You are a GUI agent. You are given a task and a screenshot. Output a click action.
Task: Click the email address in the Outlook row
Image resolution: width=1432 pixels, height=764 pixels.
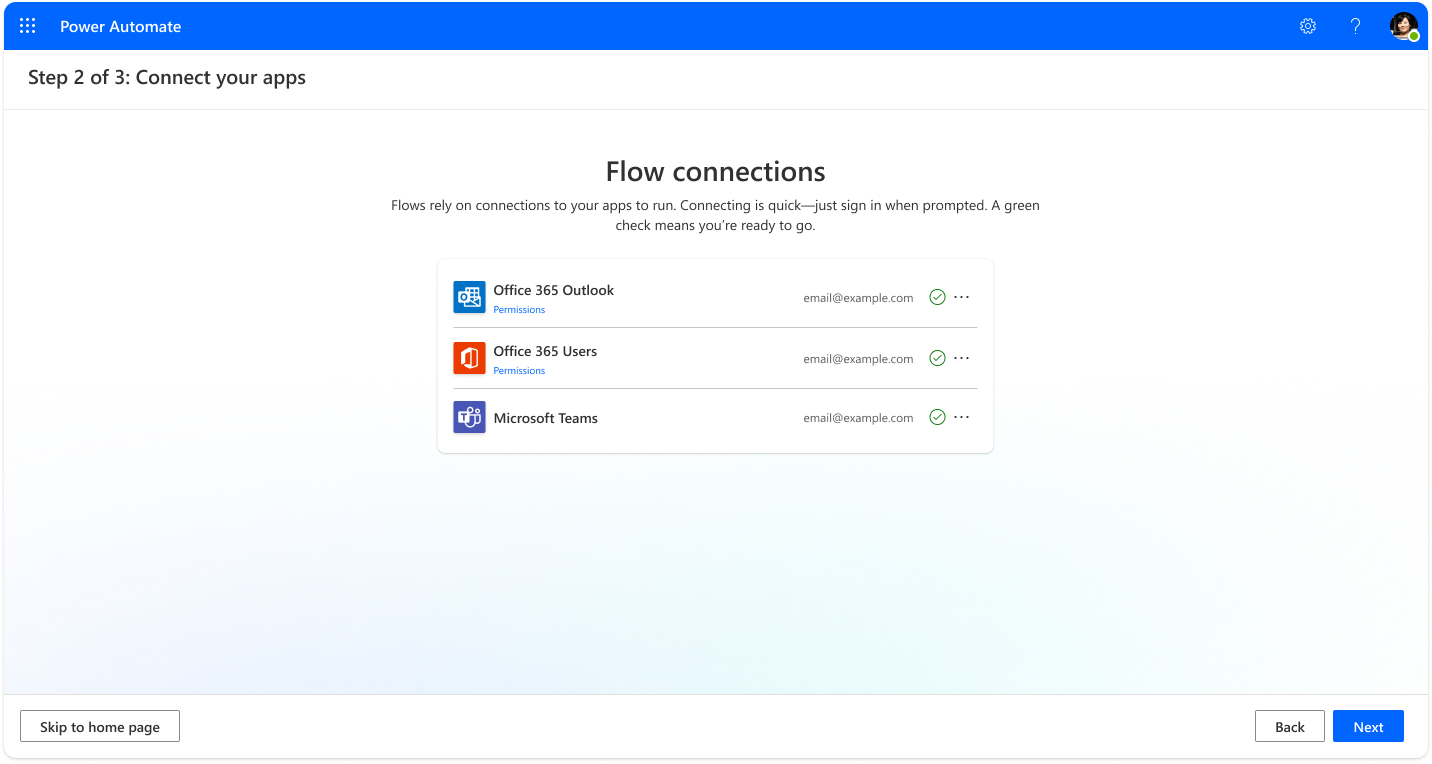click(858, 298)
